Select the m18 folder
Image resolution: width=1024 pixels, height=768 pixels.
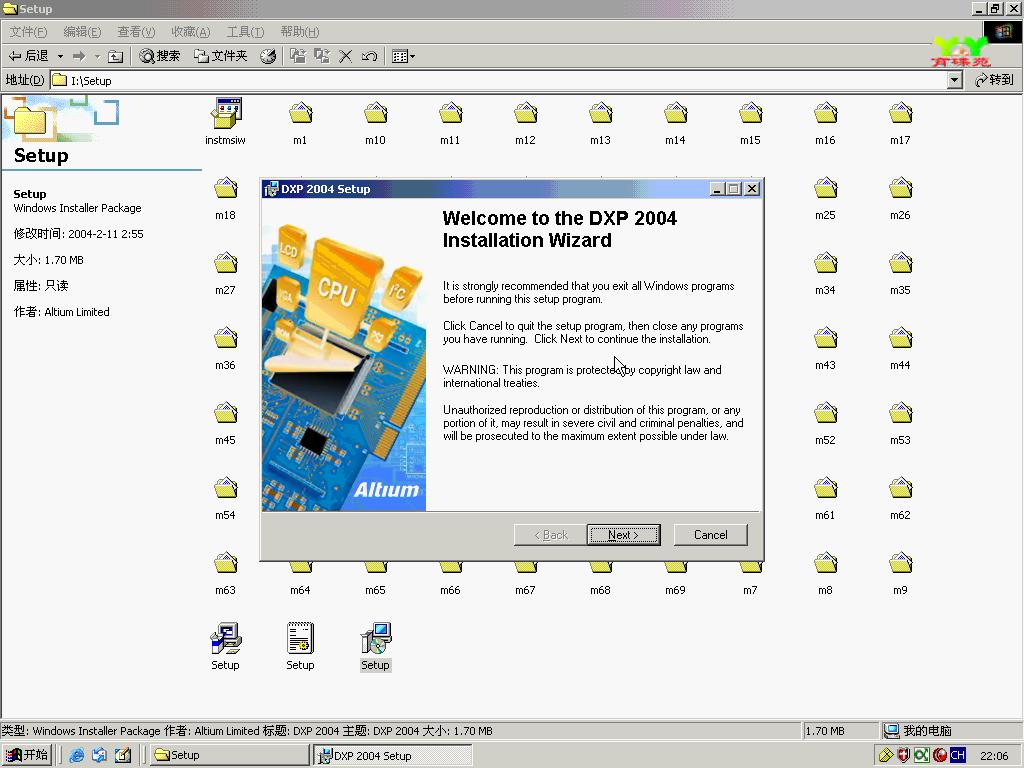coord(225,197)
